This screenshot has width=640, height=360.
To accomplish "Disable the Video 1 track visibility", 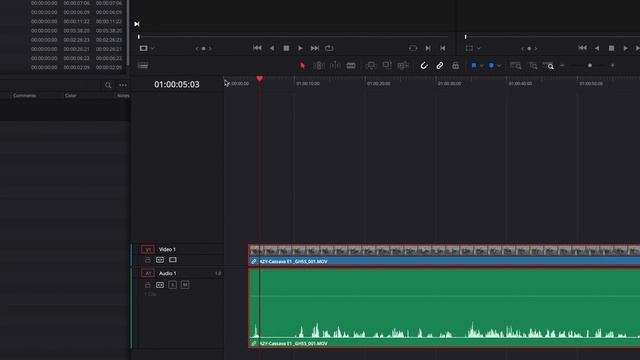I will point(173,260).
